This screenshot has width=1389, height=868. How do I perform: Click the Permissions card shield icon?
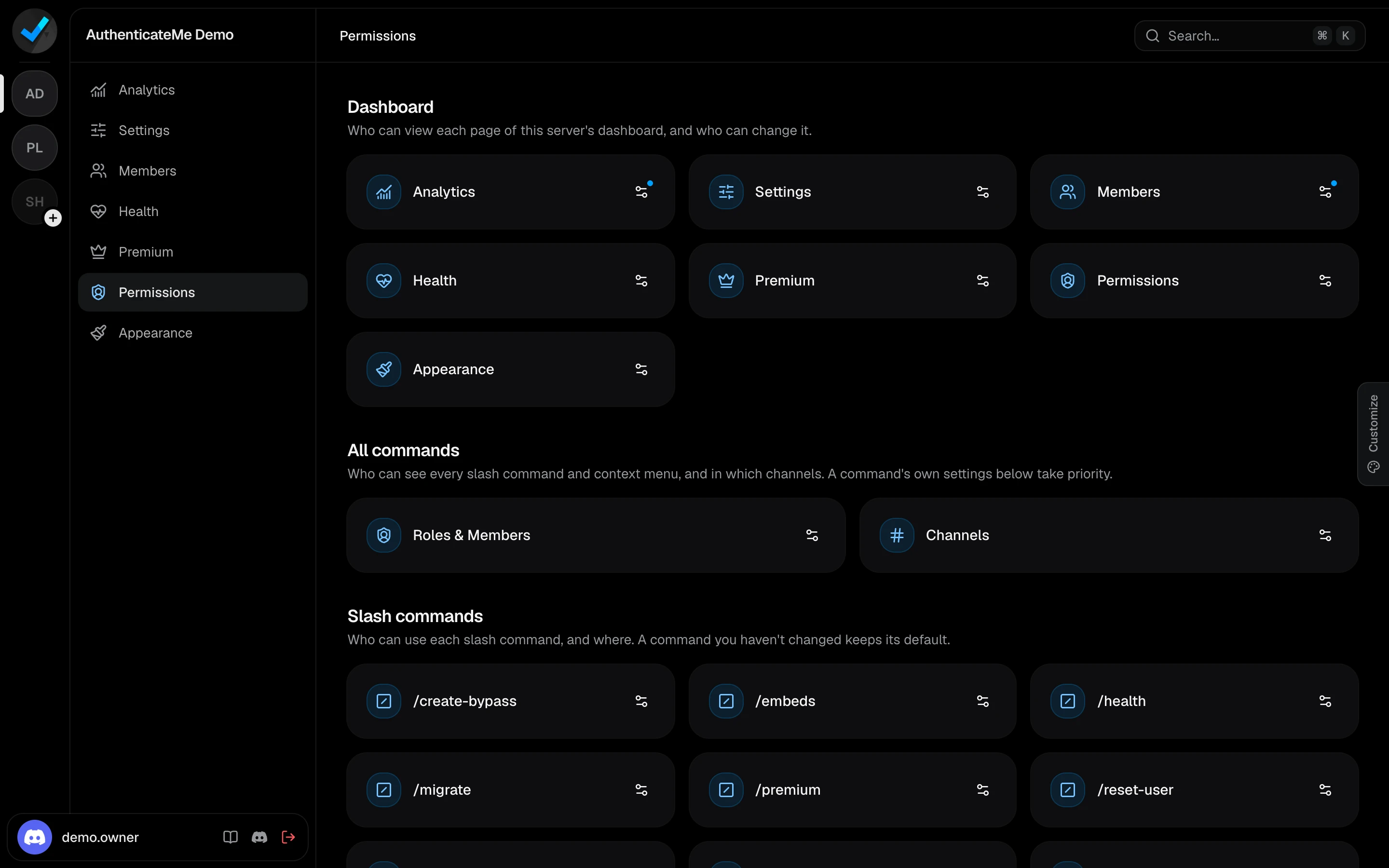(x=1068, y=281)
